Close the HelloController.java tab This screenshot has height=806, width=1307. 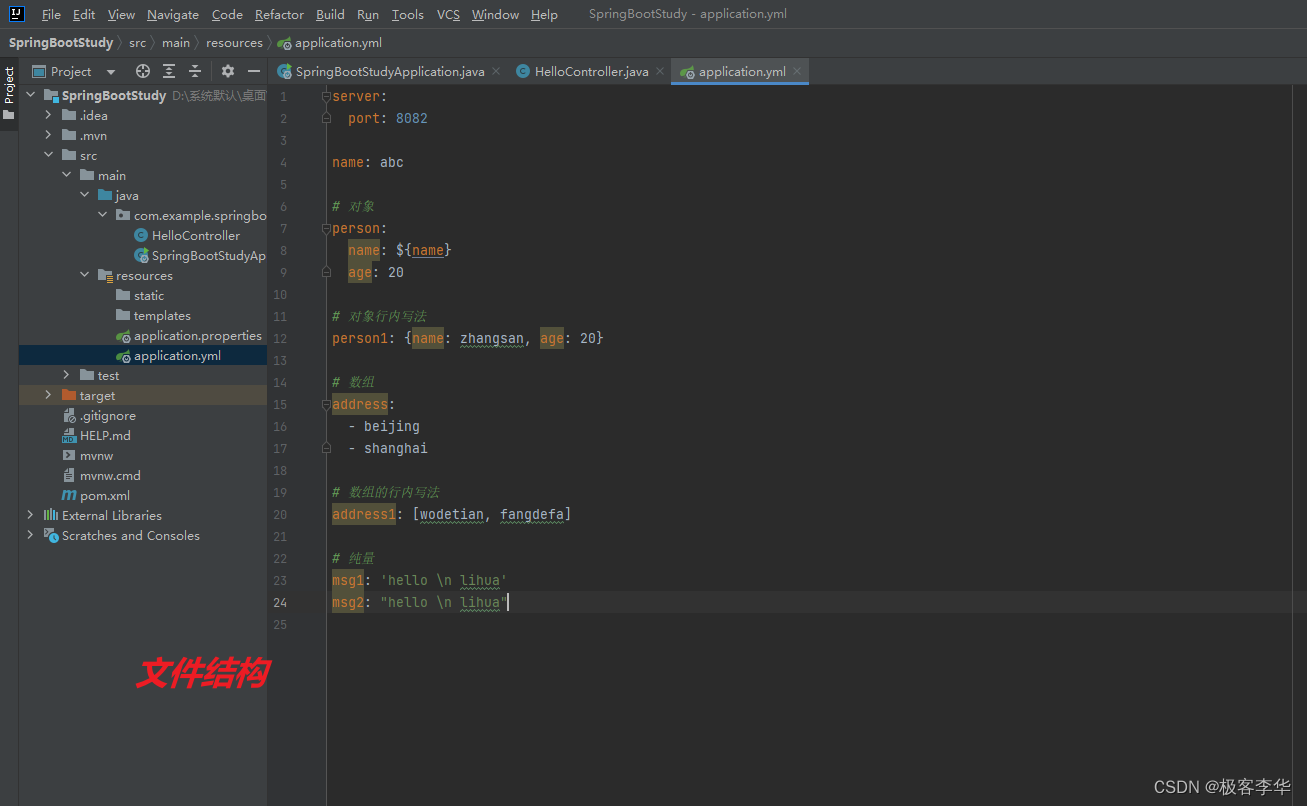(x=660, y=72)
